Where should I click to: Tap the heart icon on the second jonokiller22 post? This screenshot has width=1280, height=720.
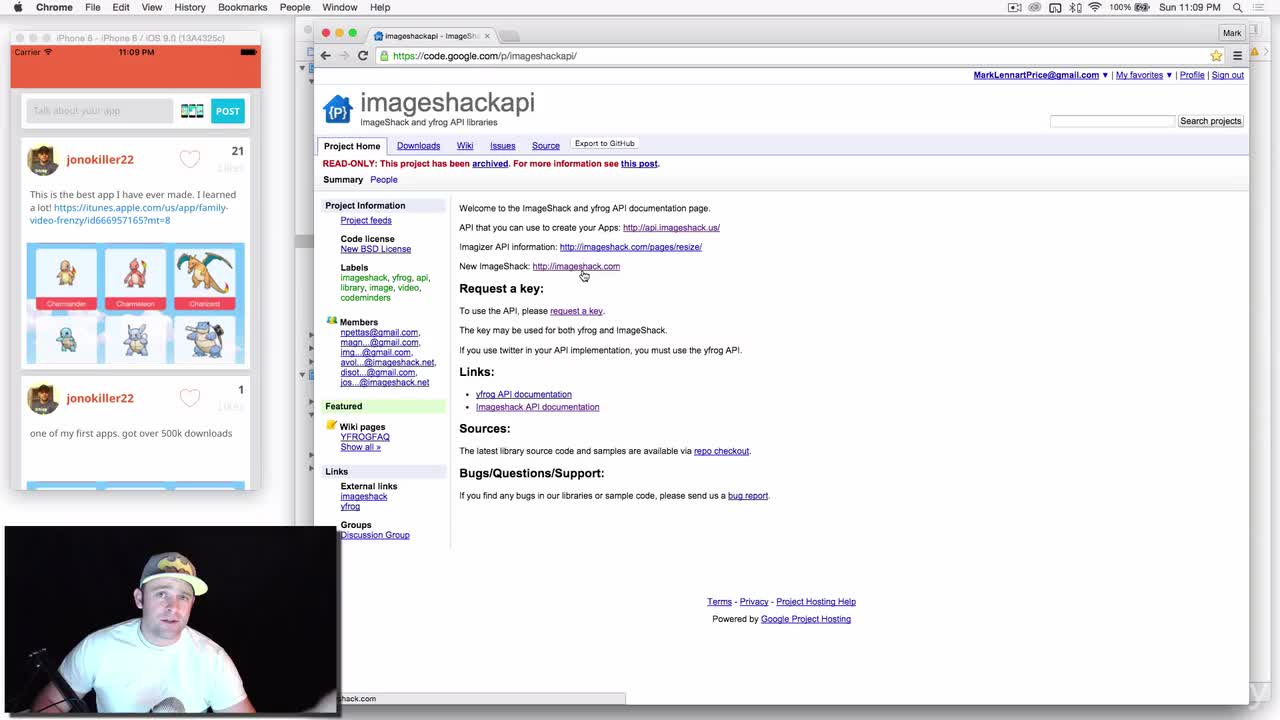click(x=190, y=398)
